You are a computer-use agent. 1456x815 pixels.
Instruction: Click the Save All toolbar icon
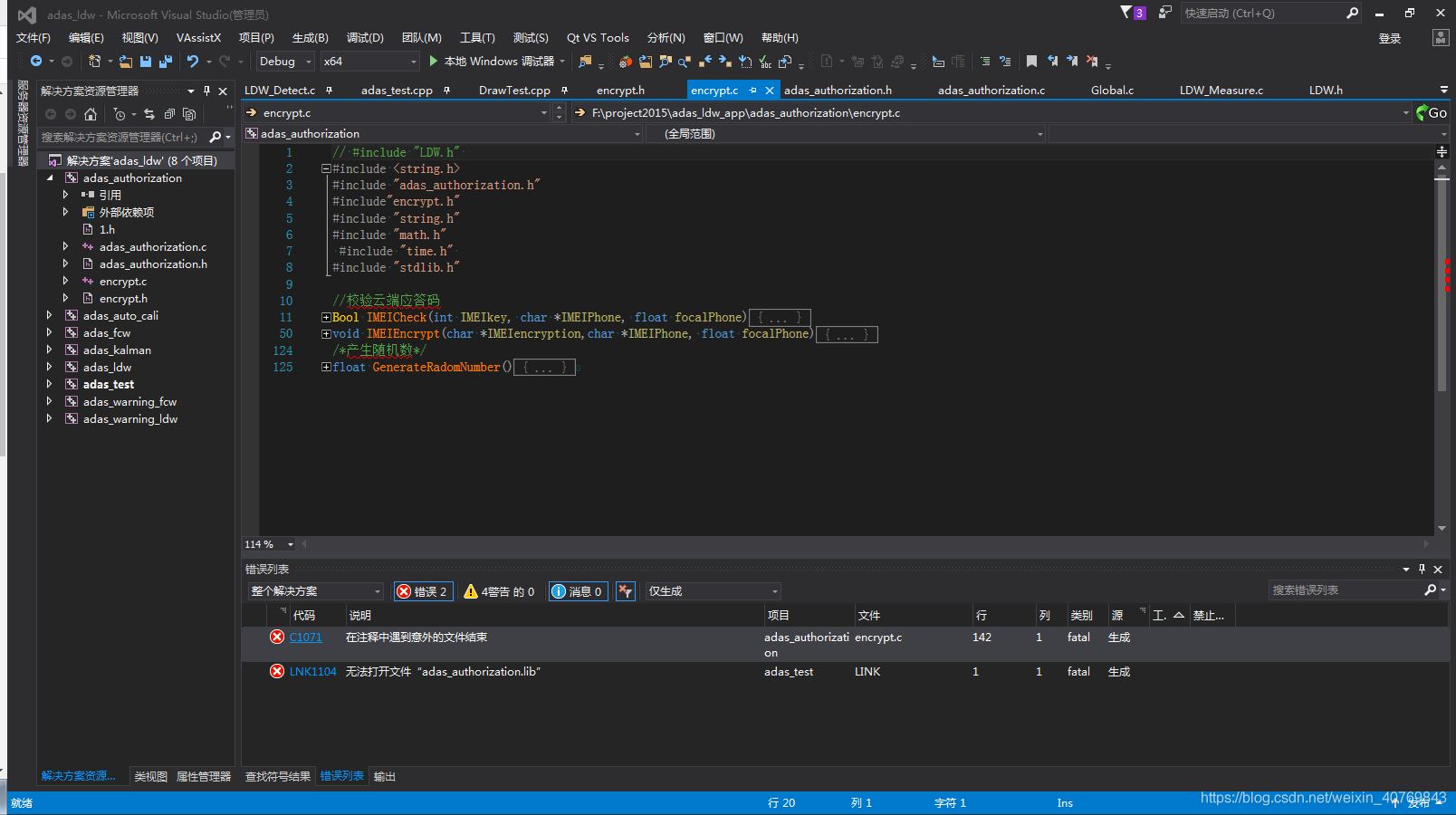click(x=166, y=62)
